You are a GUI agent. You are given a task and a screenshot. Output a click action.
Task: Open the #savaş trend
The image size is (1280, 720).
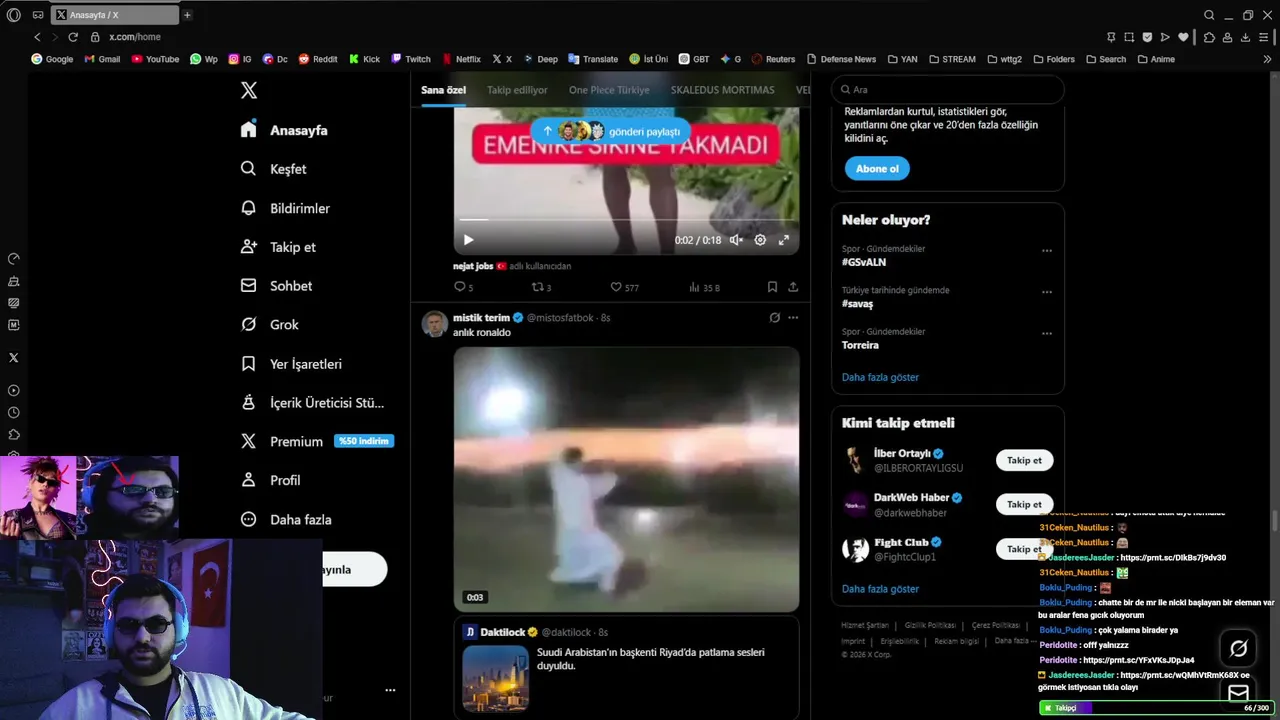pyautogui.click(x=857, y=304)
